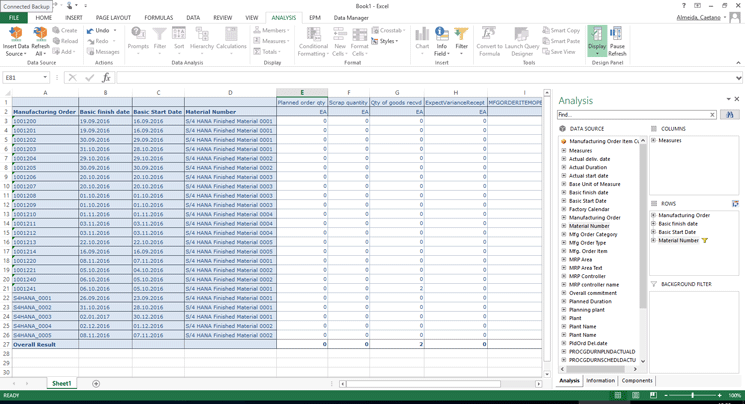
Task: Click the Find search field in Analysis panel
Action: 636,115
